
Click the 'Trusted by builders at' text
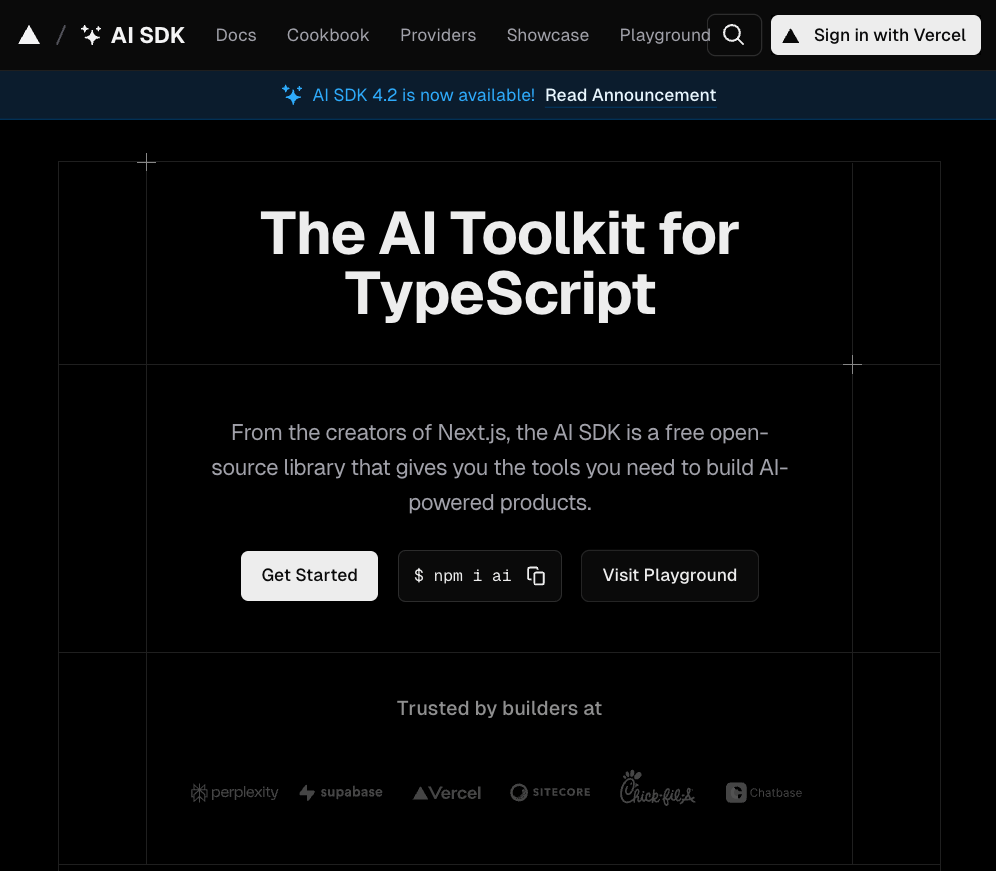[x=499, y=708]
